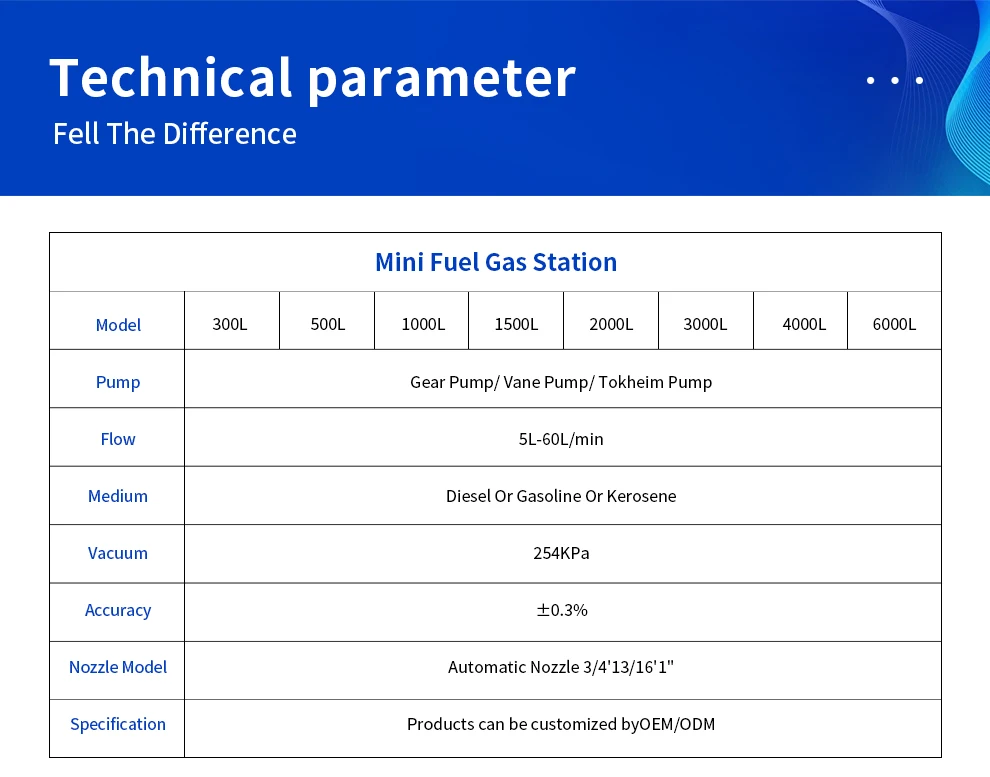This screenshot has width=990, height=777.
Task: Select the 500L model cell
Action: point(327,324)
